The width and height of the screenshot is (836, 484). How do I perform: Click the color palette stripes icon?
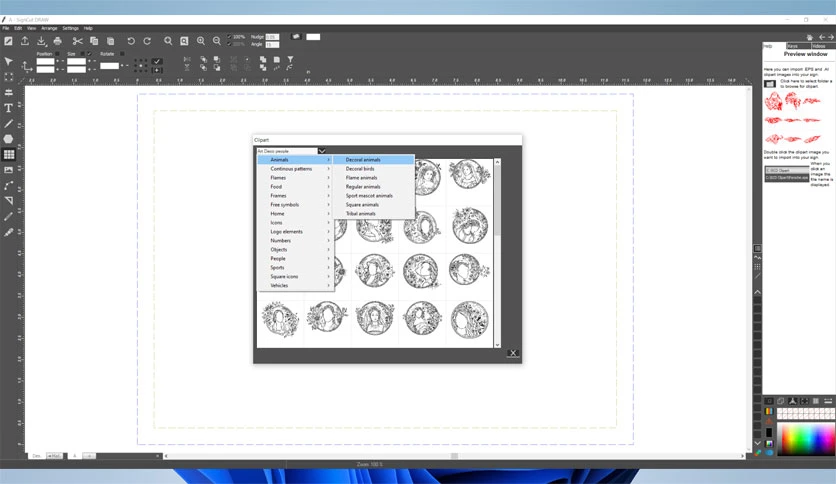[x=769, y=411]
